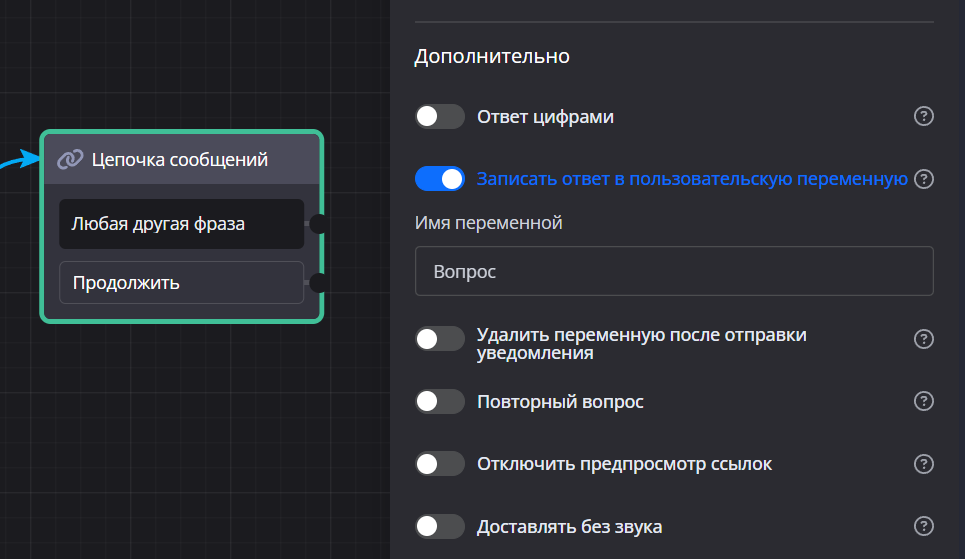Switch on 'Доставлять без звука'
Screen dimensions: 965x559
point(440,526)
